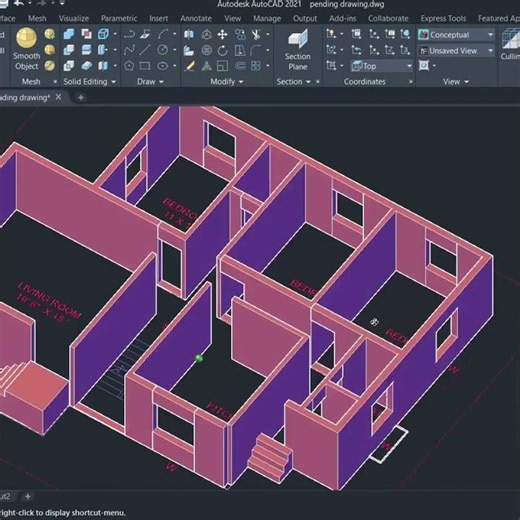This screenshot has height=520, width=520.
Task: Click the Section Plane tool
Action: pos(298,50)
